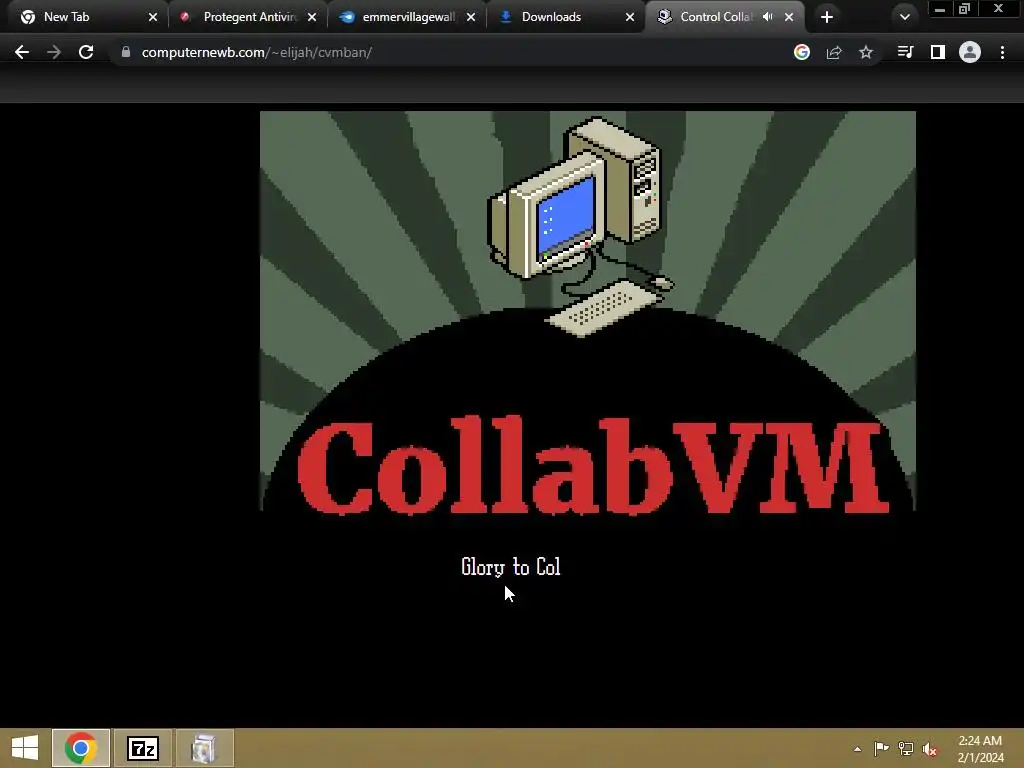
Task: Go back to the previous page
Action: [x=22, y=52]
